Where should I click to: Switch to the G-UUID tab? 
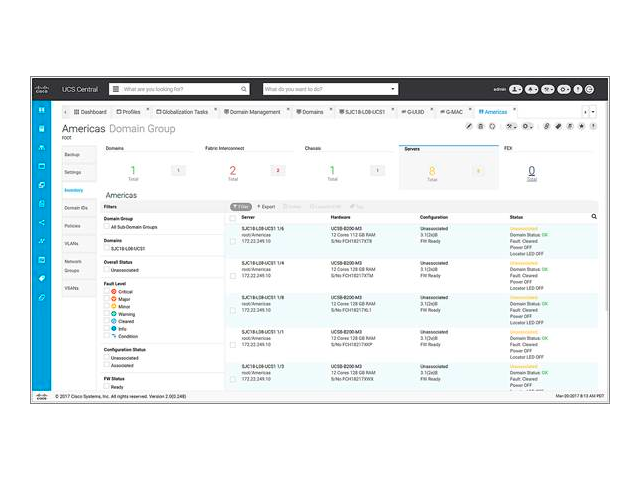(413, 112)
